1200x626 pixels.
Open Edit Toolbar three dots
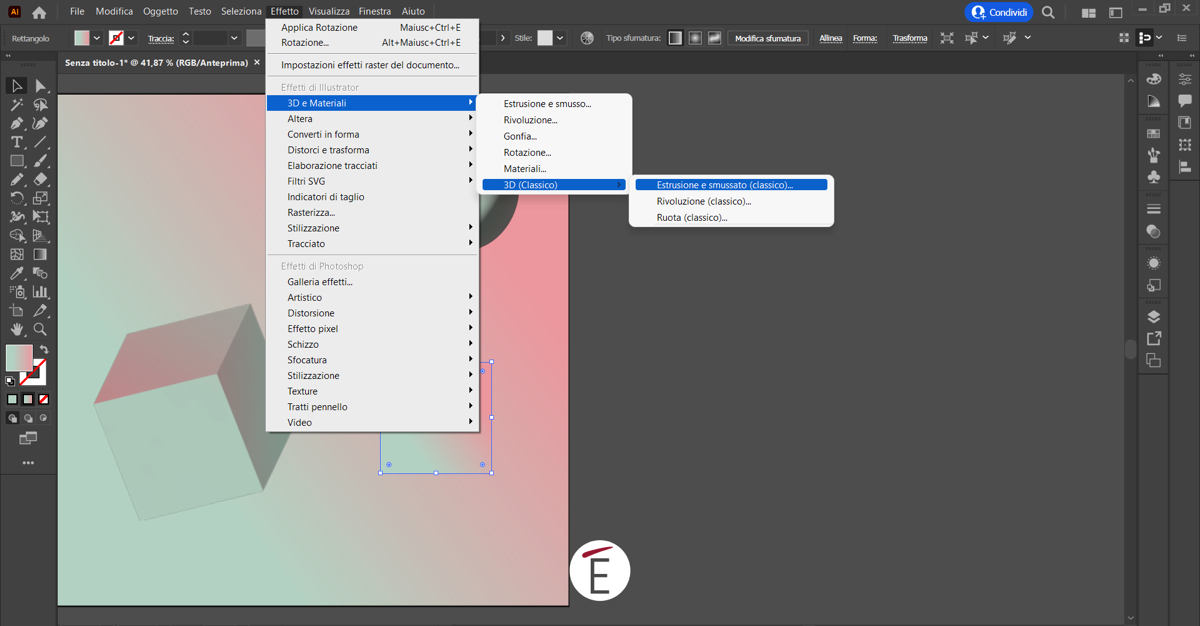click(28, 463)
